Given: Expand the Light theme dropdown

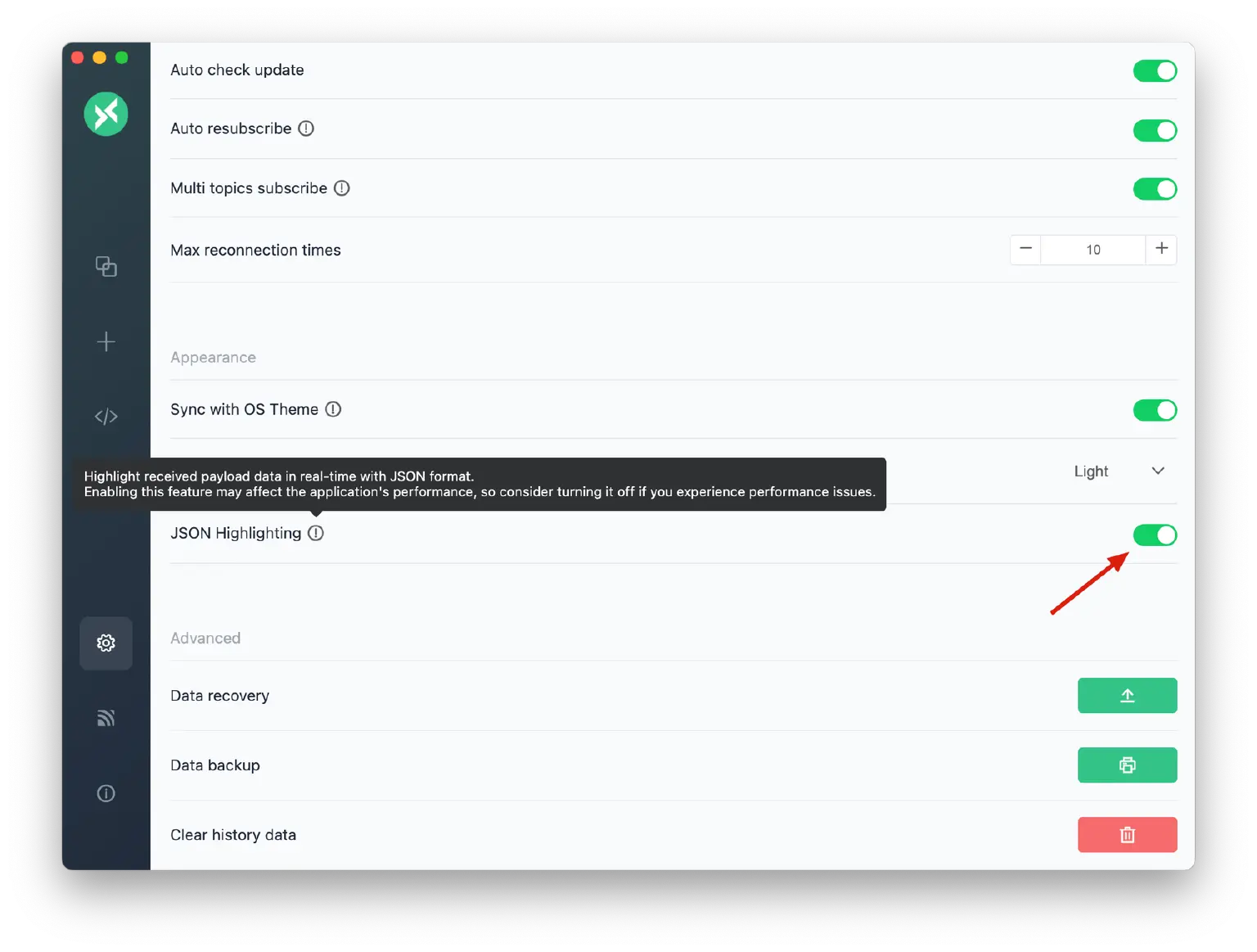Looking at the screenshot, I should click(x=1118, y=471).
